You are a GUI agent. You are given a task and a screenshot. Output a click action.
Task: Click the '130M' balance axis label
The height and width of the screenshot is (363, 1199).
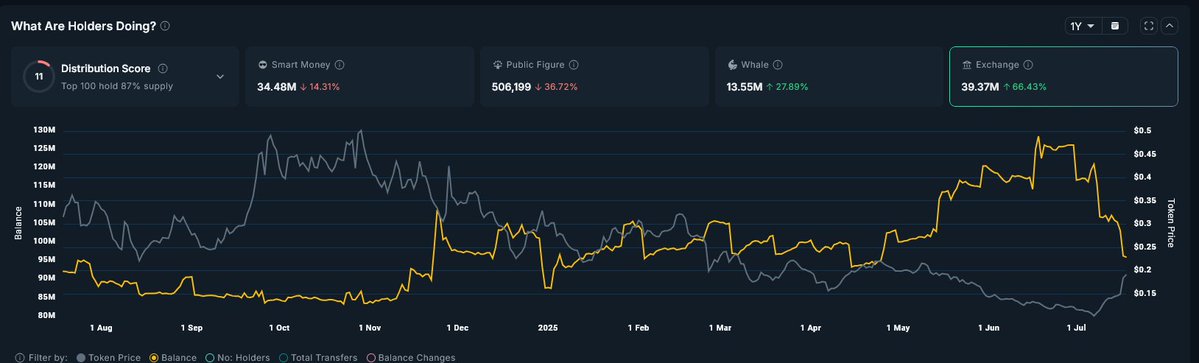coord(44,130)
